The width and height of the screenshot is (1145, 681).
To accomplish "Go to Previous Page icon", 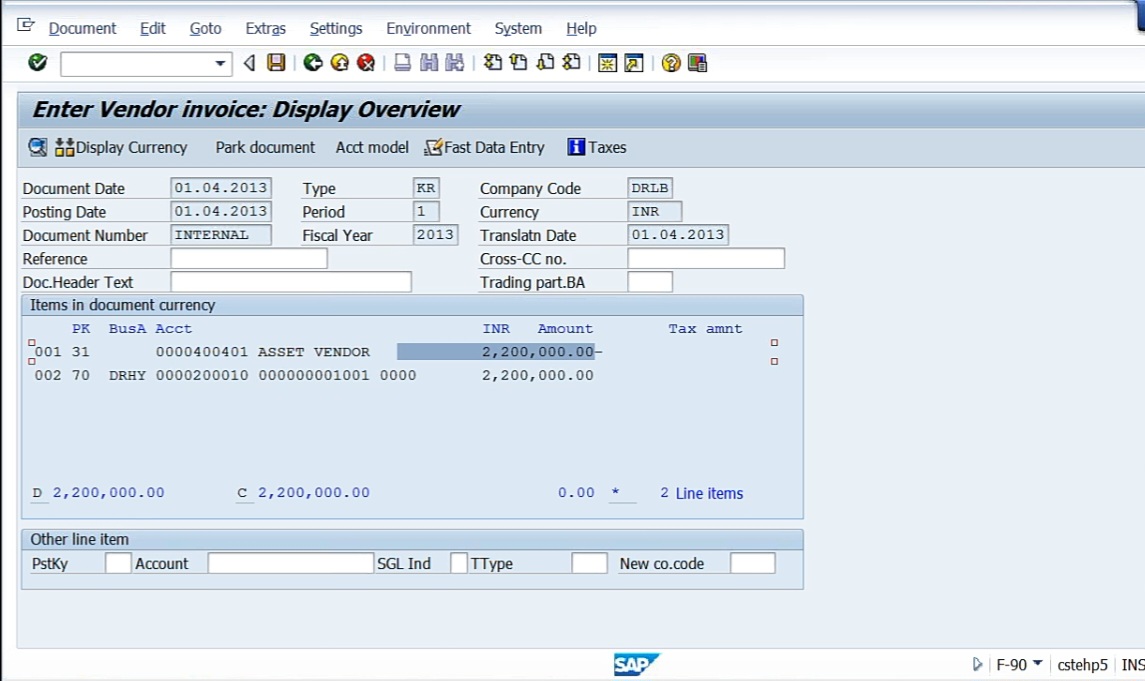I will (x=519, y=63).
